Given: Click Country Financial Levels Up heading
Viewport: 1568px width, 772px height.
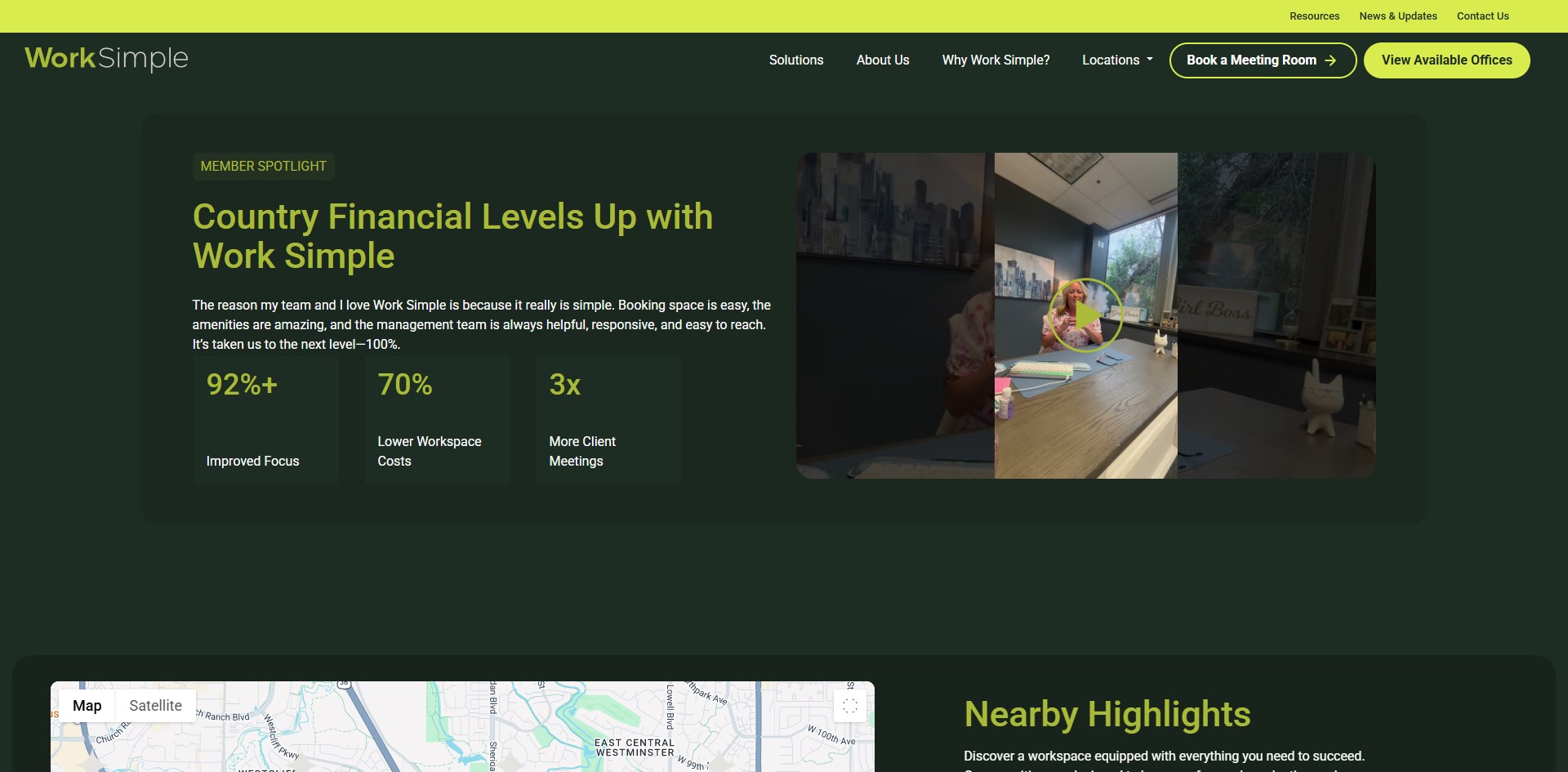Looking at the screenshot, I should tap(452, 236).
